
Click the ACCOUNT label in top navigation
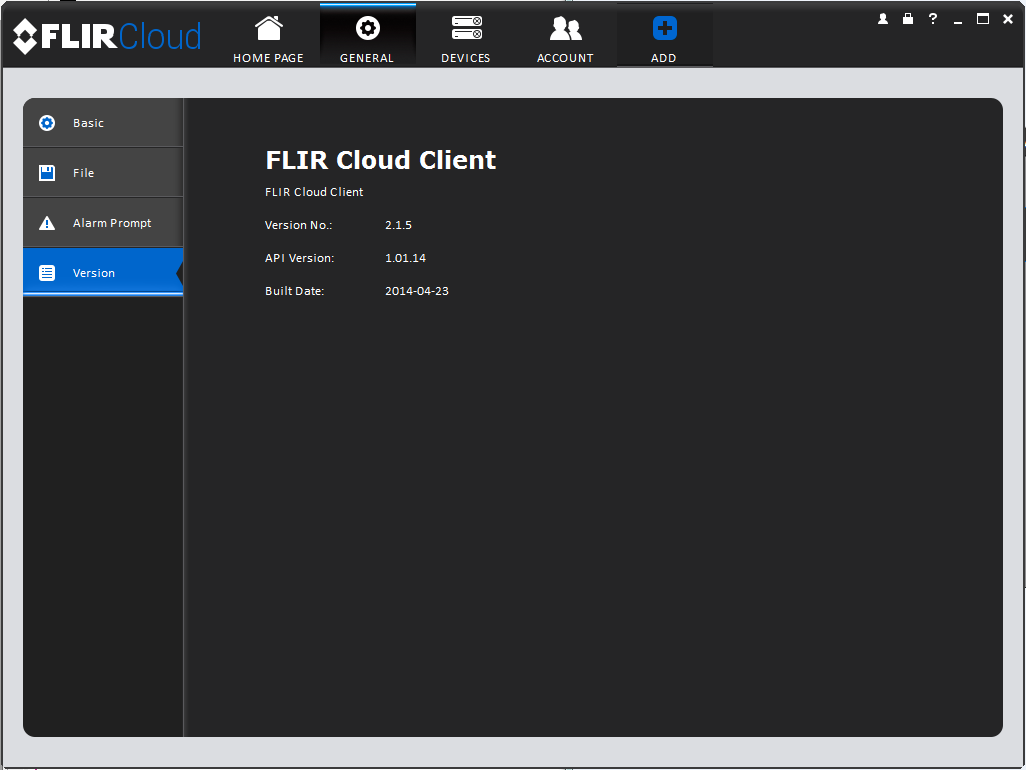click(x=565, y=58)
